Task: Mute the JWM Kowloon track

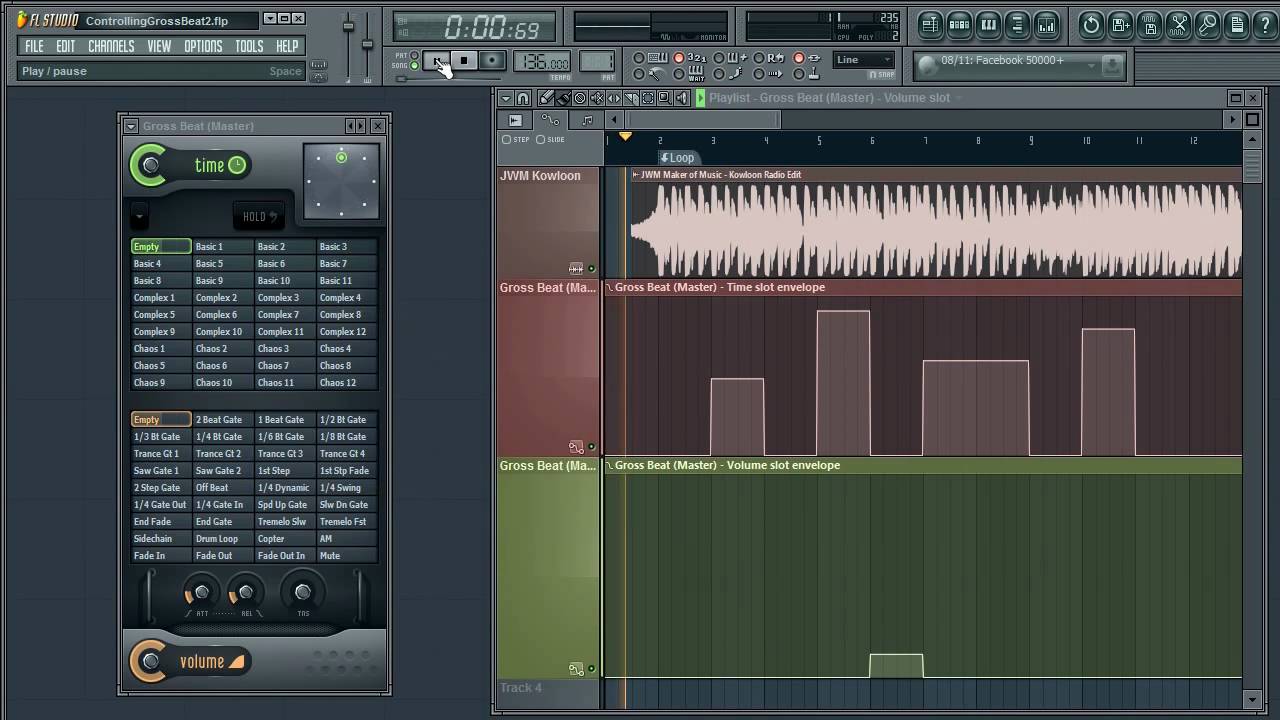Action: [591, 268]
